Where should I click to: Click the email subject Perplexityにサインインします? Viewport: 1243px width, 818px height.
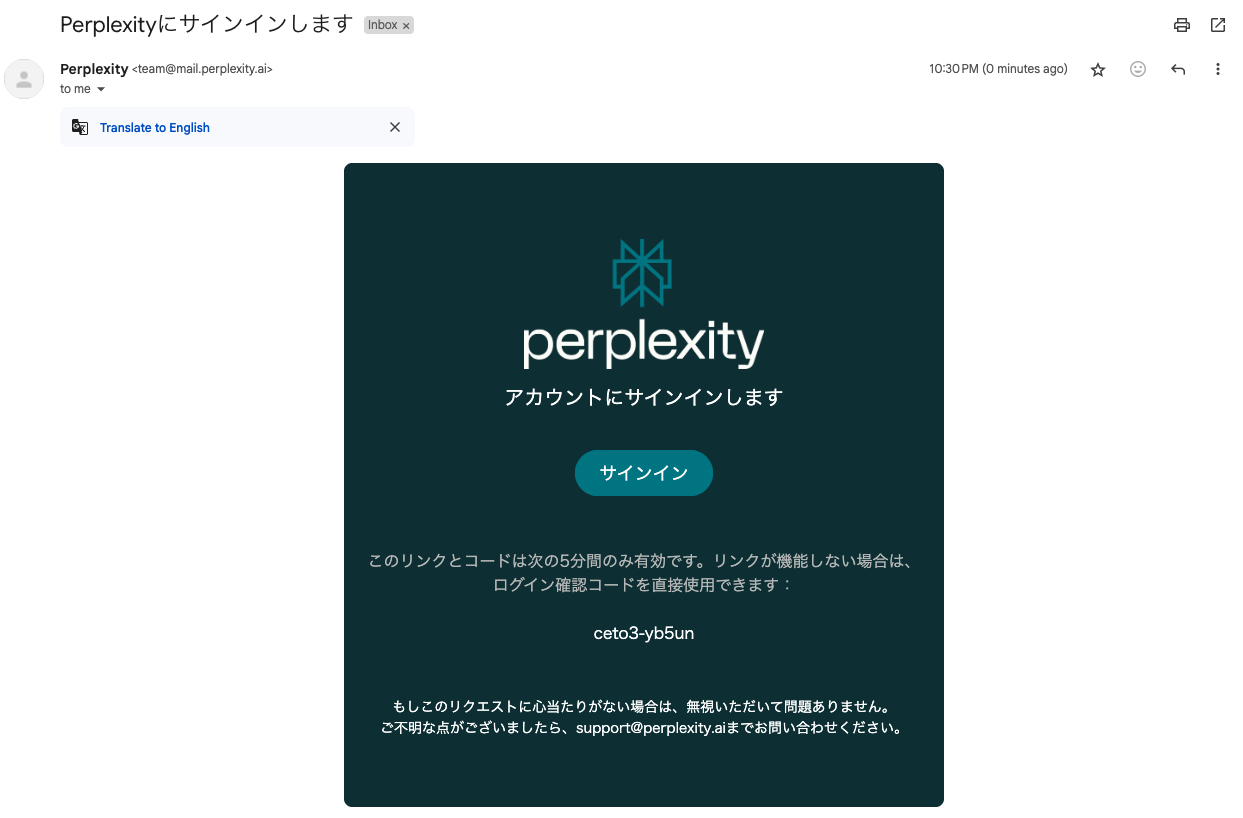207,24
